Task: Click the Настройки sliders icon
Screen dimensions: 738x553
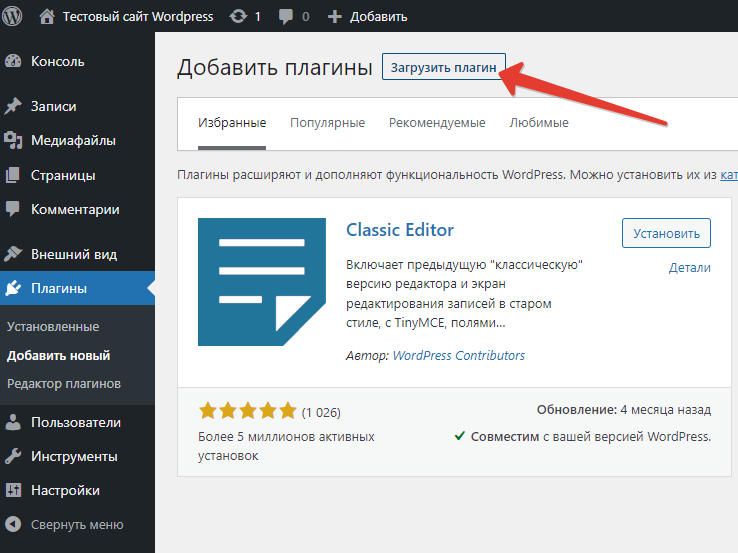Action: point(13,490)
